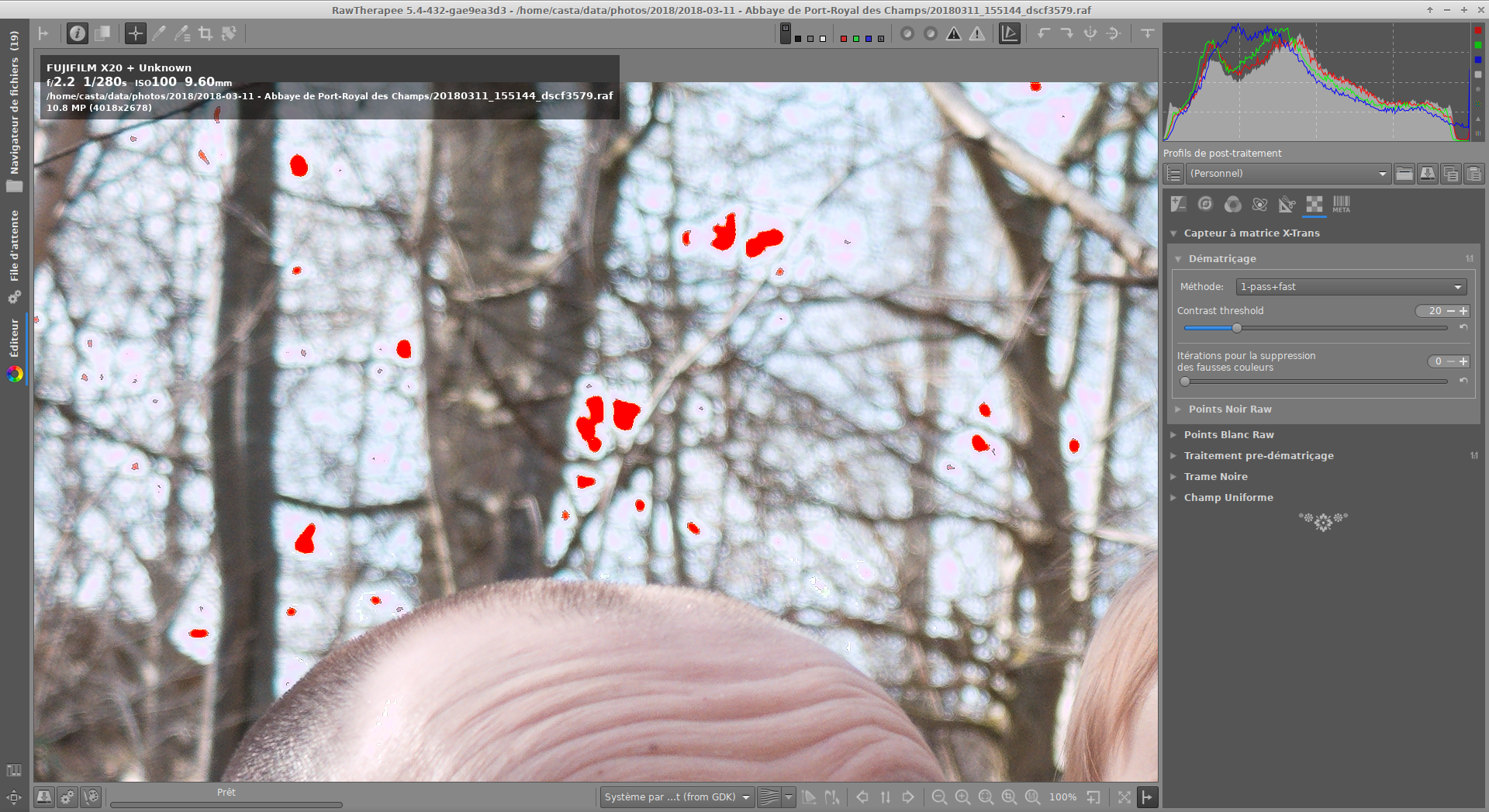The width and height of the screenshot is (1489, 812).
Task: Toggle the before/after view button
Action: point(102,33)
